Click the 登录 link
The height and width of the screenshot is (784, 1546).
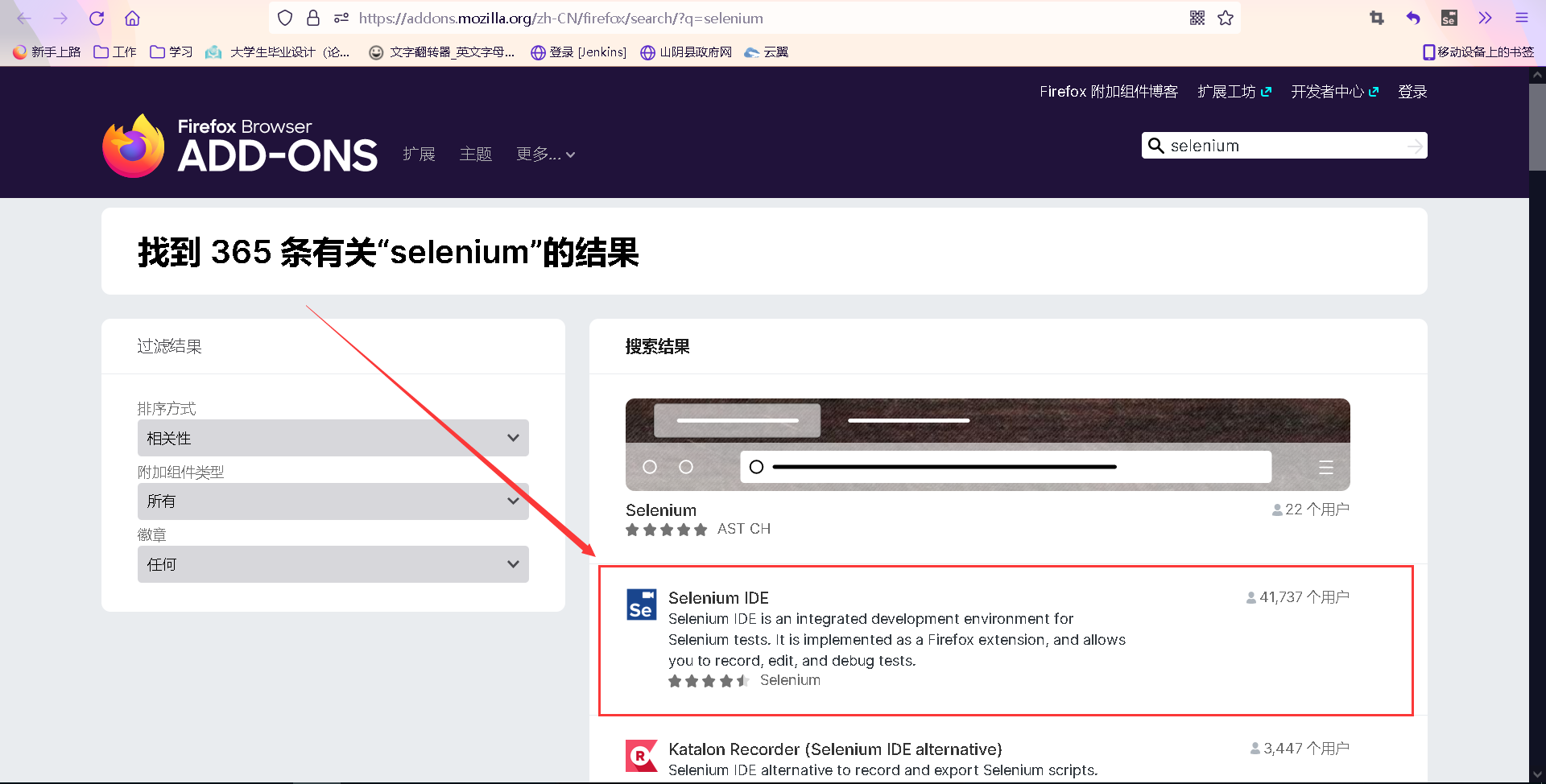click(1412, 91)
